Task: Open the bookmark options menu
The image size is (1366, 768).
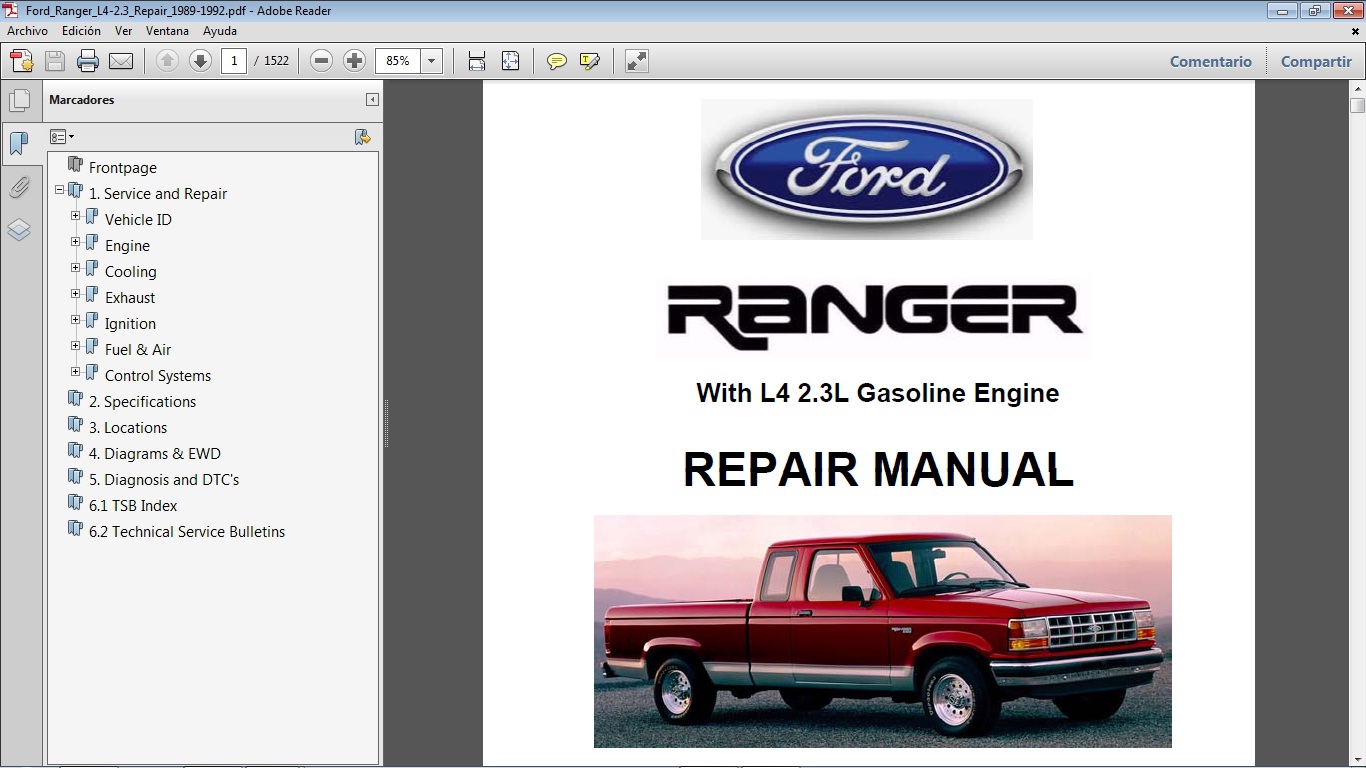Action: click(x=62, y=136)
